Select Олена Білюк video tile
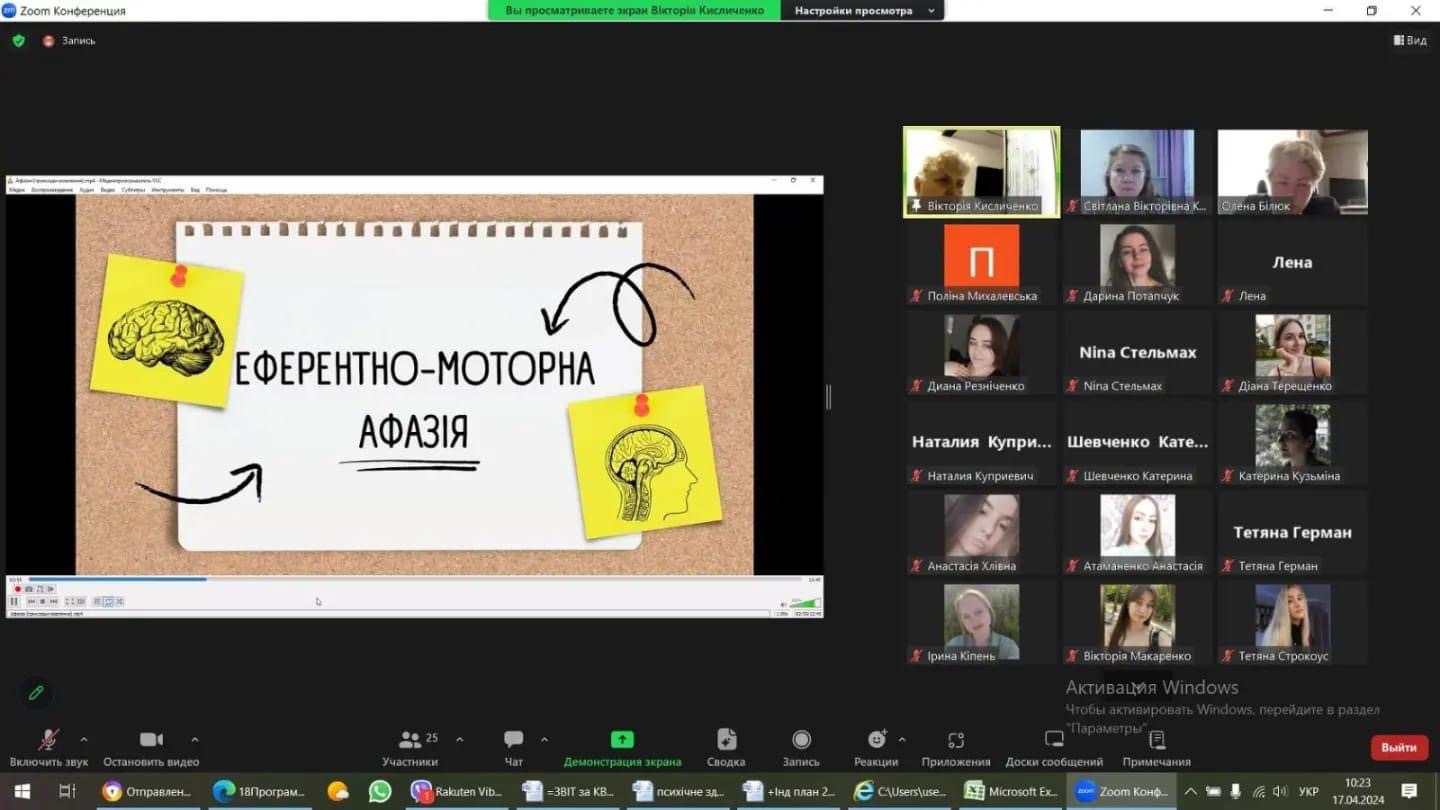The image size is (1440, 810). tap(1292, 171)
